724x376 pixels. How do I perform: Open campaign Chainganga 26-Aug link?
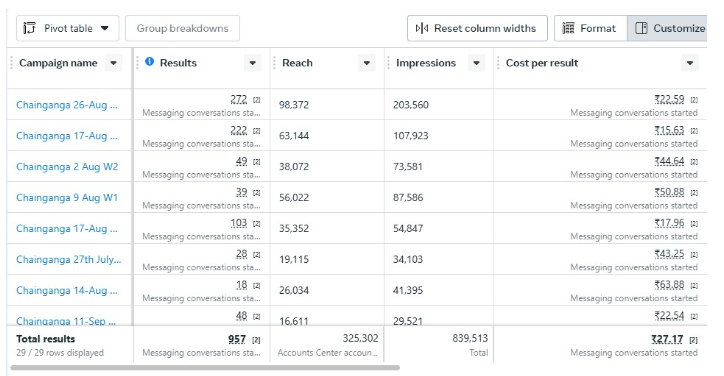point(67,105)
